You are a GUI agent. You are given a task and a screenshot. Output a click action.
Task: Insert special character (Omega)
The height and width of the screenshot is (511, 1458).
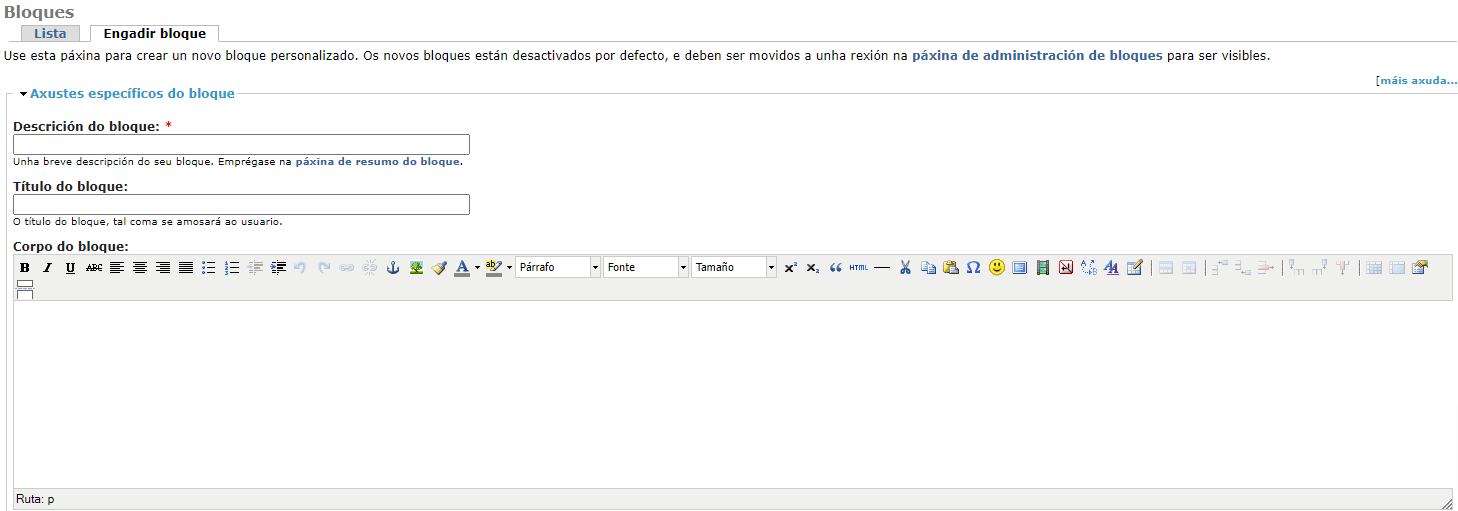[x=973, y=267]
